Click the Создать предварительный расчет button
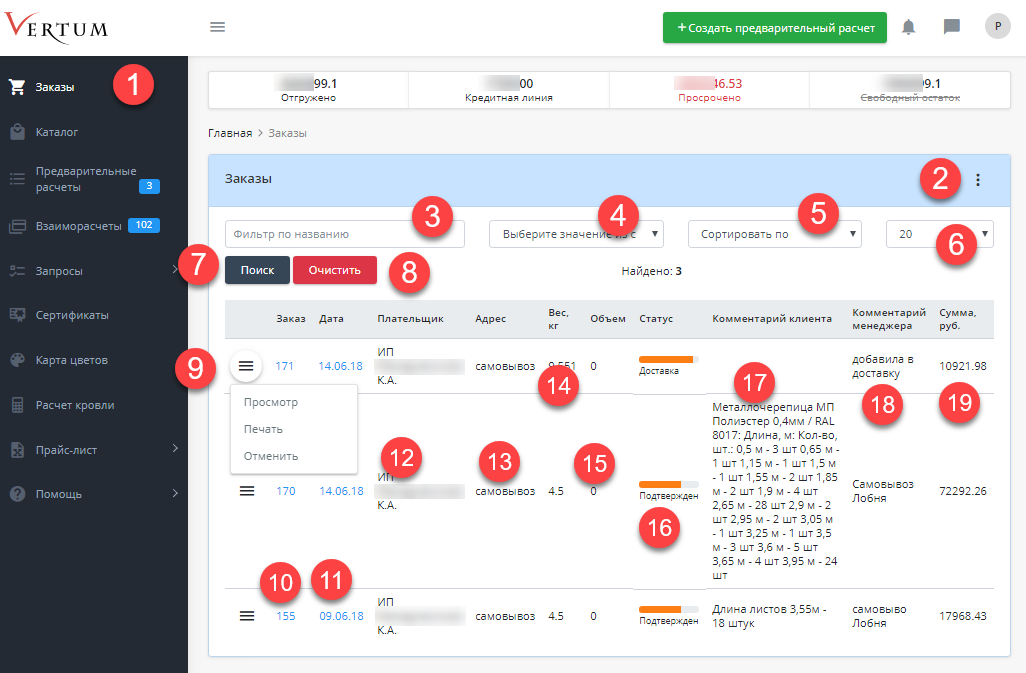1026x673 pixels. [x=774, y=28]
